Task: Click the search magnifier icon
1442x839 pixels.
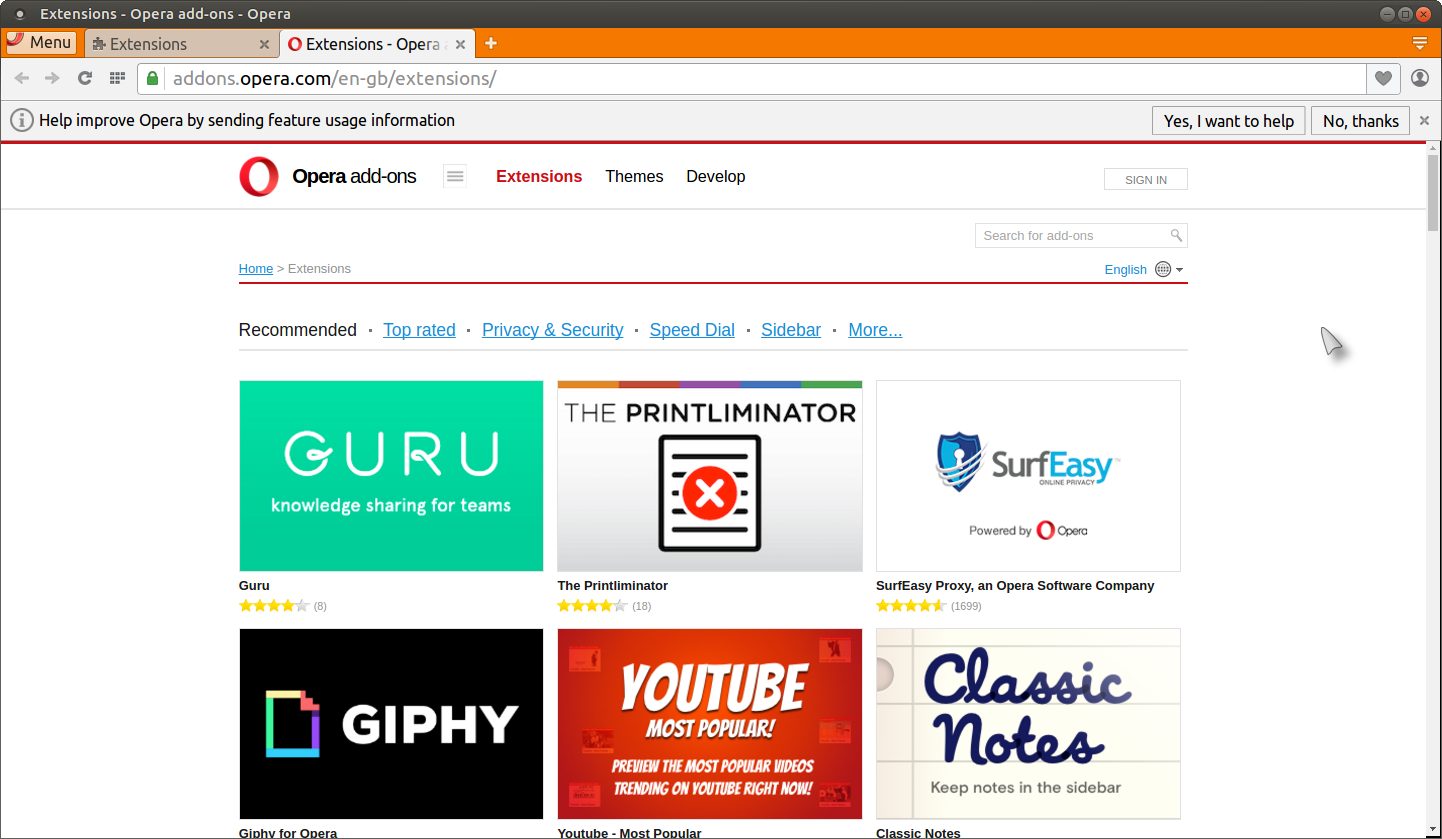Action: click(x=1177, y=235)
